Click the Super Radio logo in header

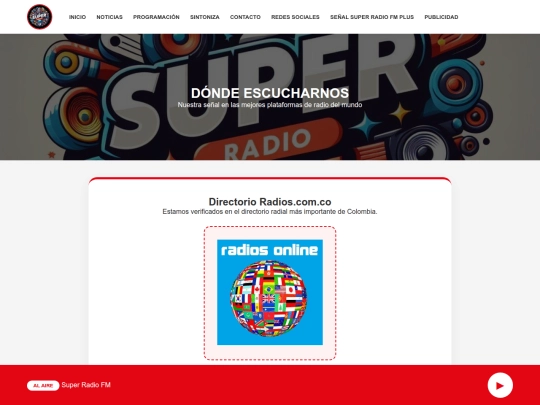click(x=40, y=17)
